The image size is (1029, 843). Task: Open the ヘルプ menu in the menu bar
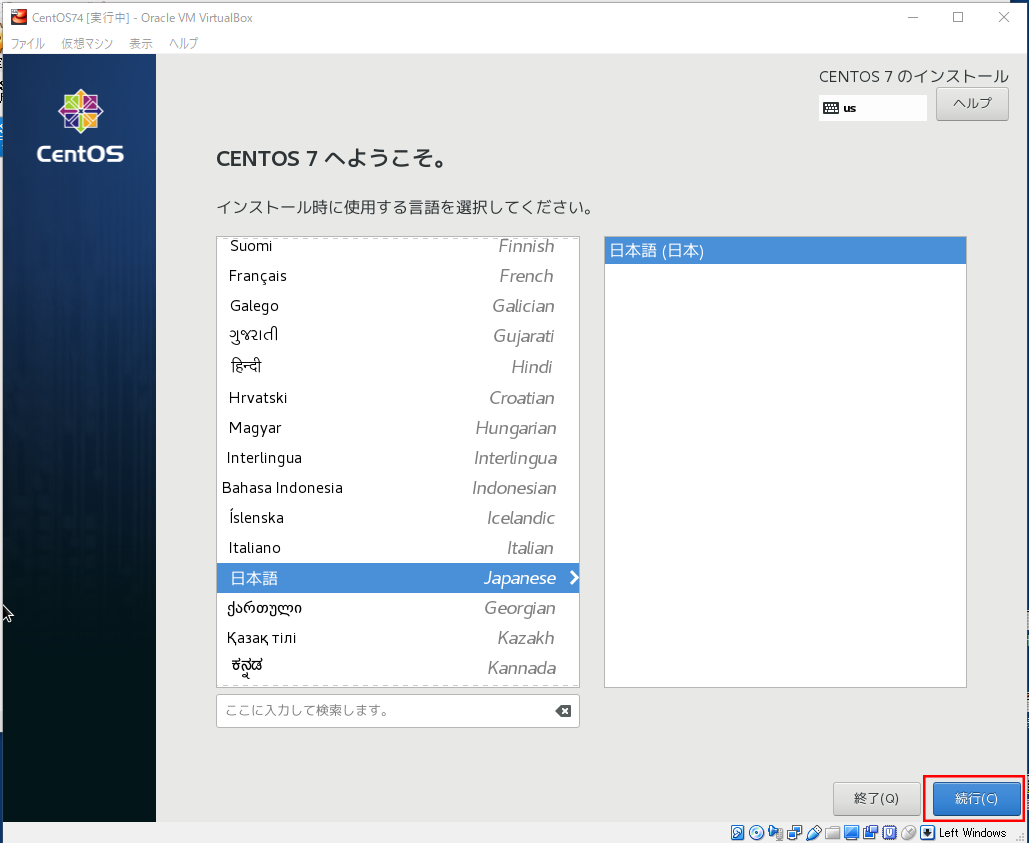coord(183,43)
